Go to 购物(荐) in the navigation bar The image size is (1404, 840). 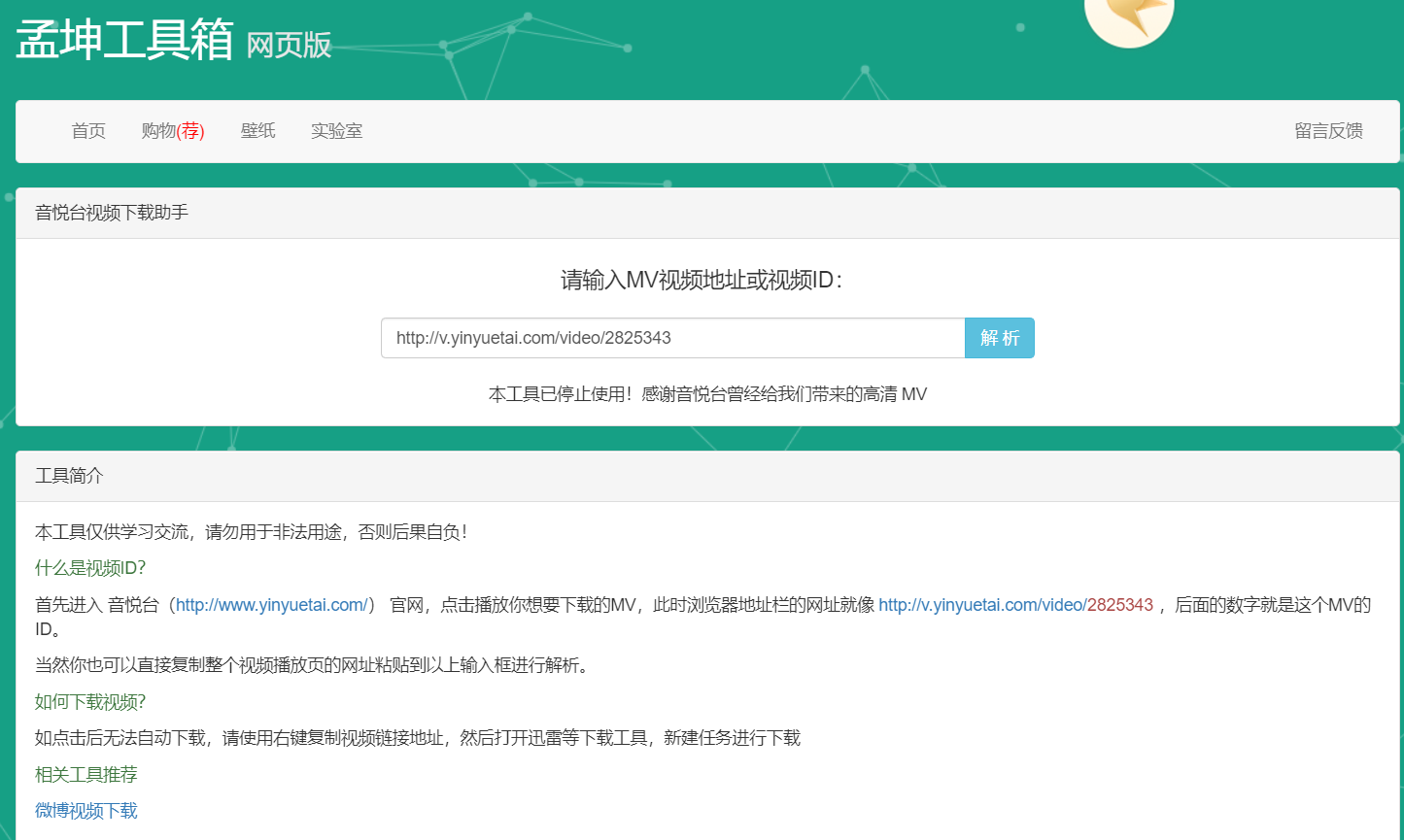tap(173, 131)
